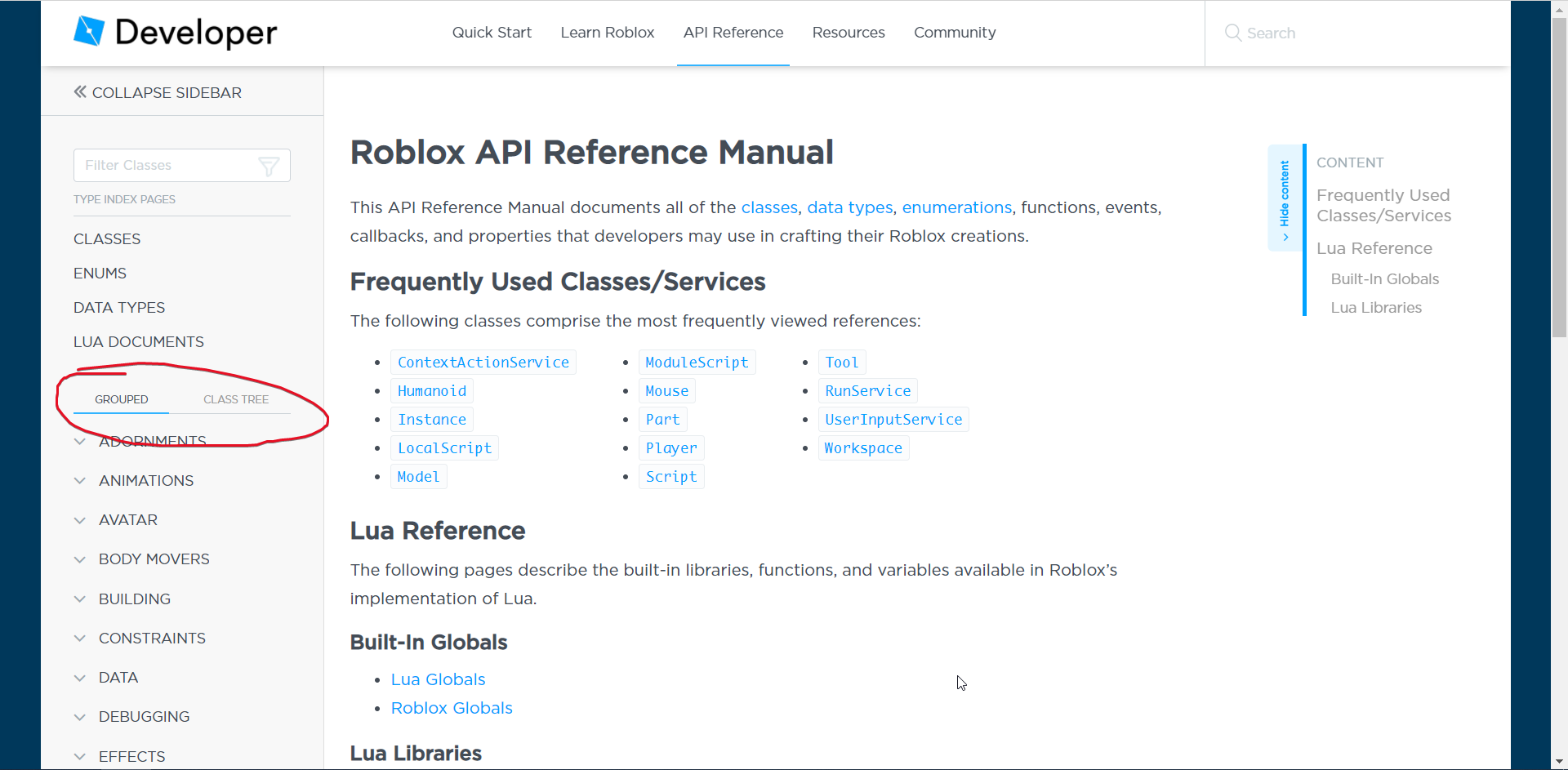The height and width of the screenshot is (770, 1568).
Task: Open the Quick Start menu
Action: [492, 33]
